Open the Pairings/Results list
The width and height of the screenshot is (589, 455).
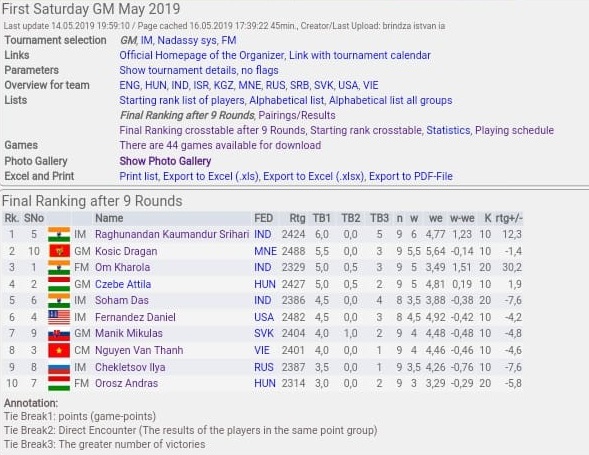[297, 115]
